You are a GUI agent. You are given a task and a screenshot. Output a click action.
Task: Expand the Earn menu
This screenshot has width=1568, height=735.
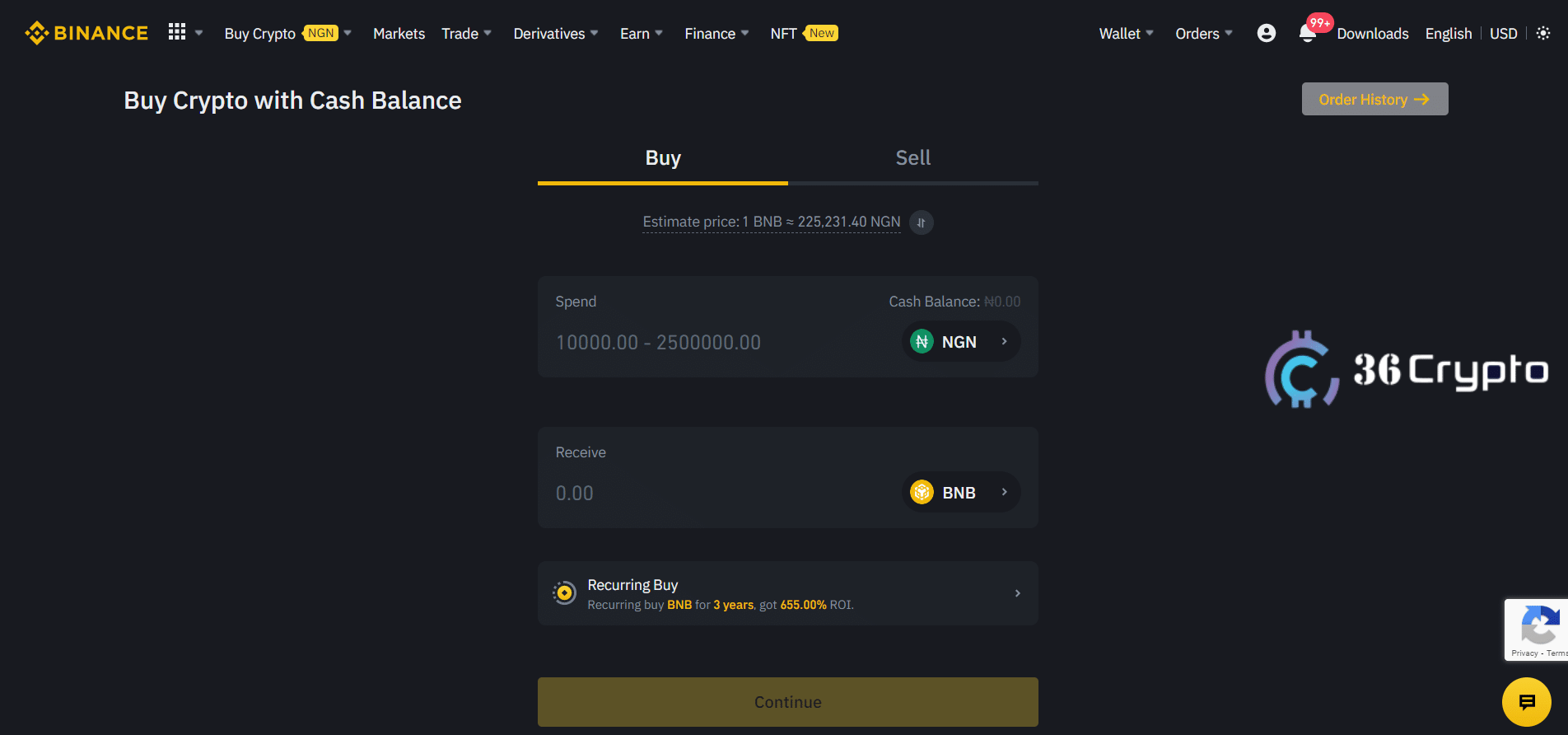642,34
